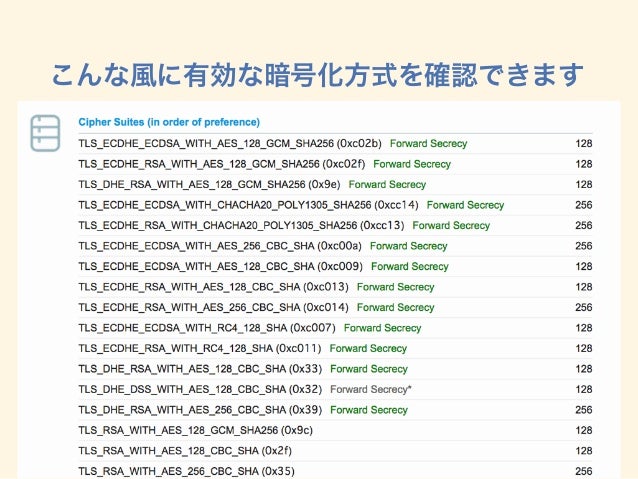
Task: Select TLS_RSA_WITH_AES_256_CBC_SHA (0x35)
Action: click(186, 471)
